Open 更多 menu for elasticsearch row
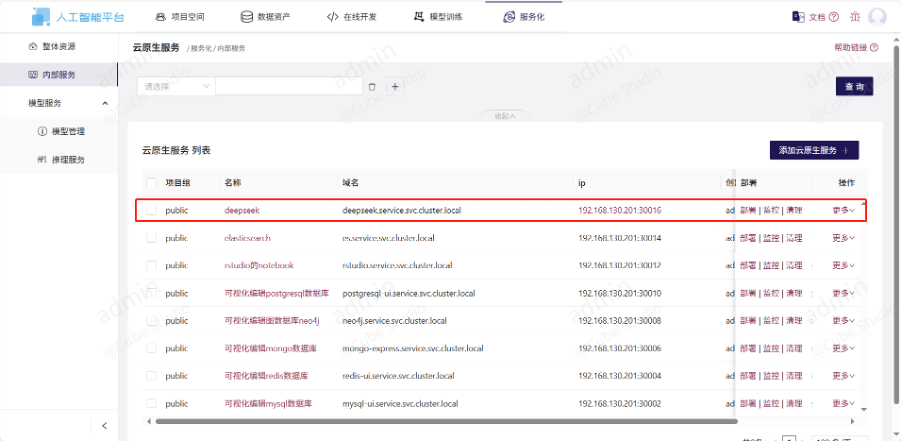The width and height of the screenshot is (902, 442). [x=843, y=238]
